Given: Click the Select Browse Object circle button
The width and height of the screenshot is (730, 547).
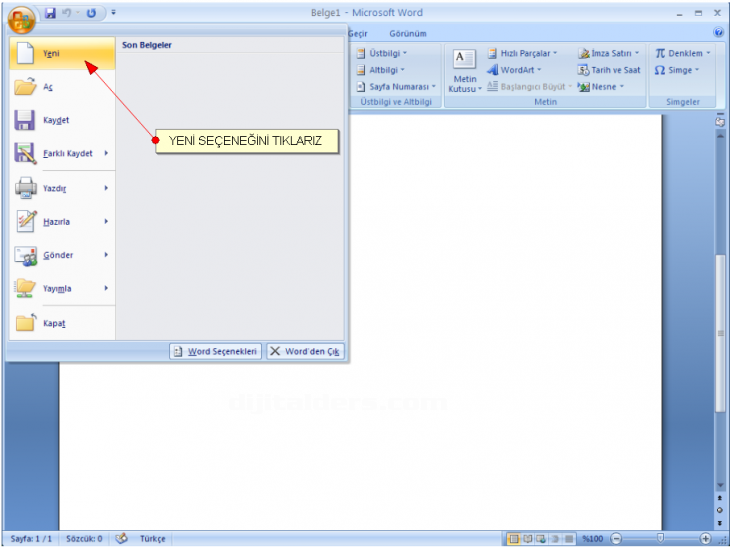Looking at the screenshot, I should tap(720, 510).
